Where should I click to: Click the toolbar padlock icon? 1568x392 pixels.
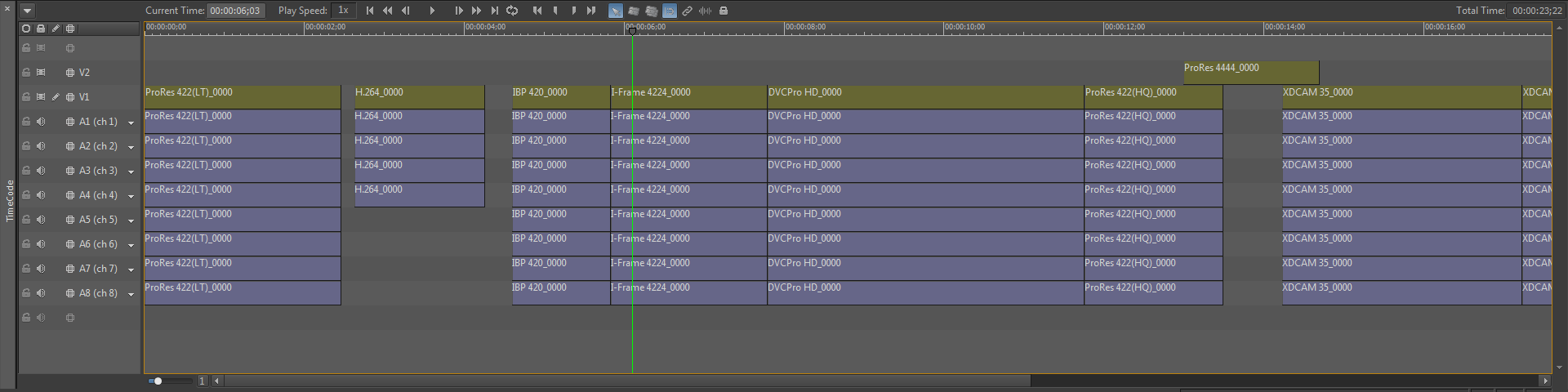coord(724,11)
